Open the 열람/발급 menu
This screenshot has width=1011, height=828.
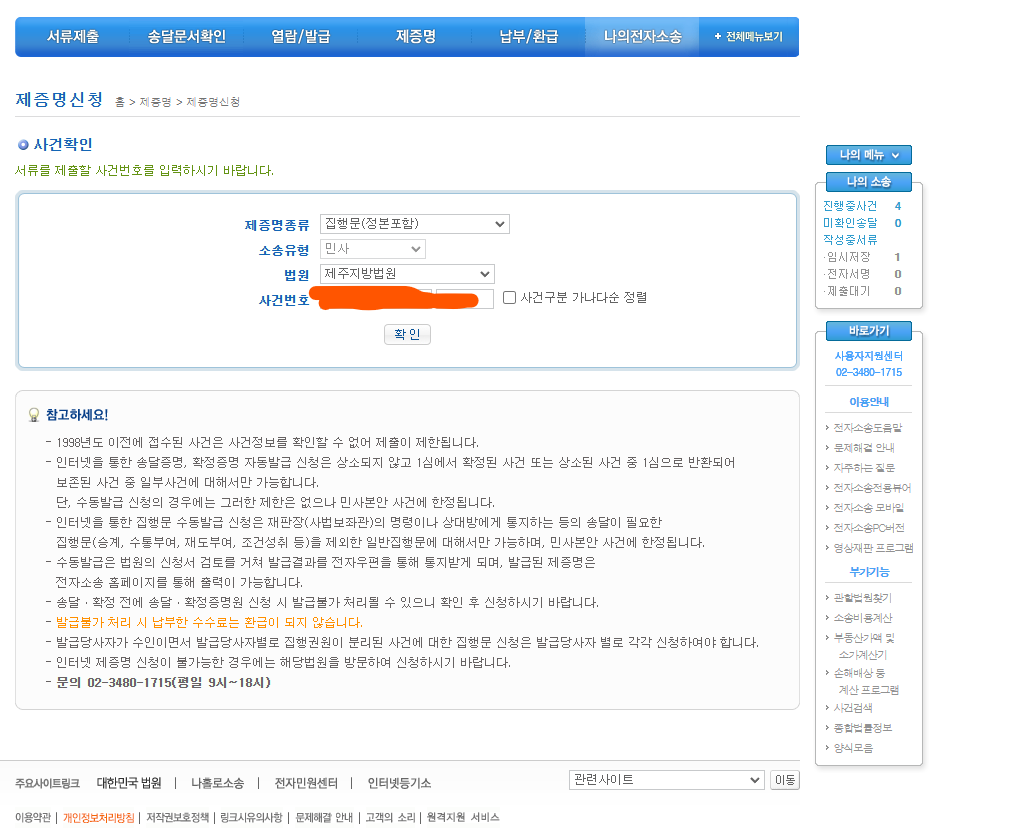(300, 37)
